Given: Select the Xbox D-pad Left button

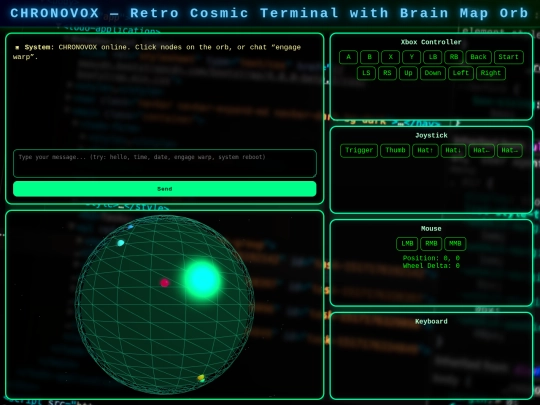Looking at the screenshot, I should pos(461,73).
